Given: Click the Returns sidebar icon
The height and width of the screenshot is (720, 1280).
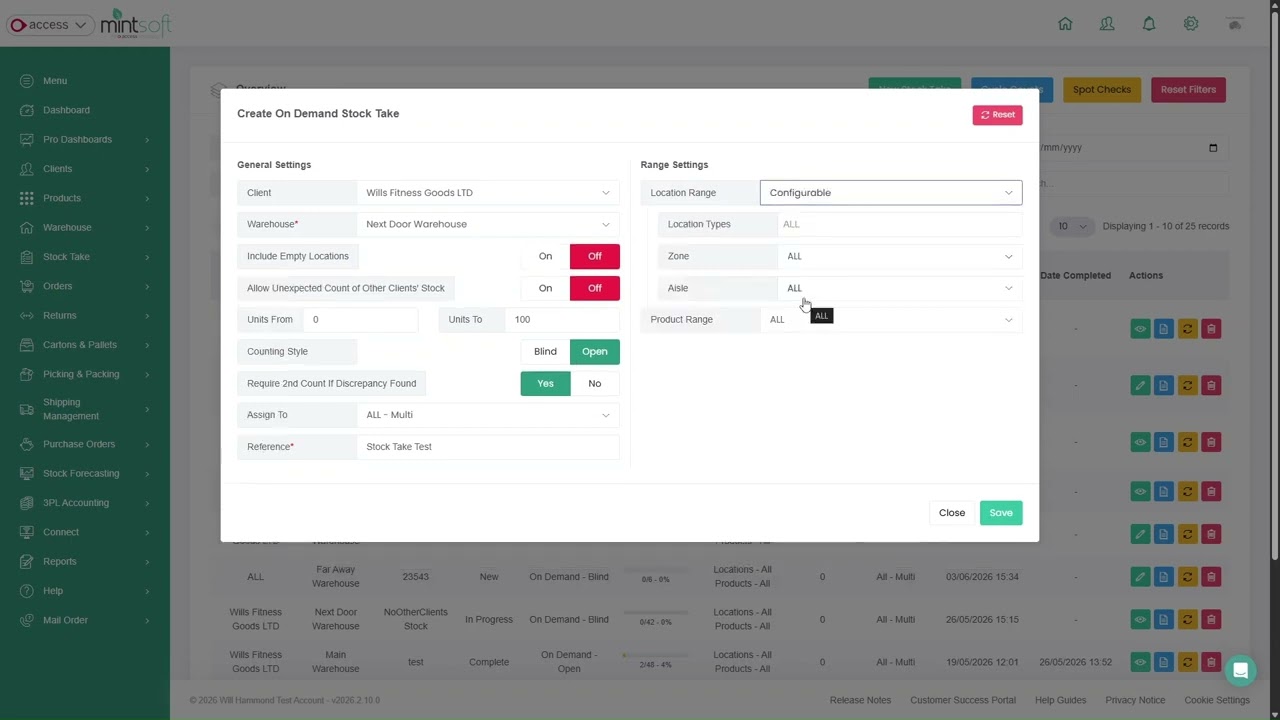Looking at the screenshot, I should 26,315.
